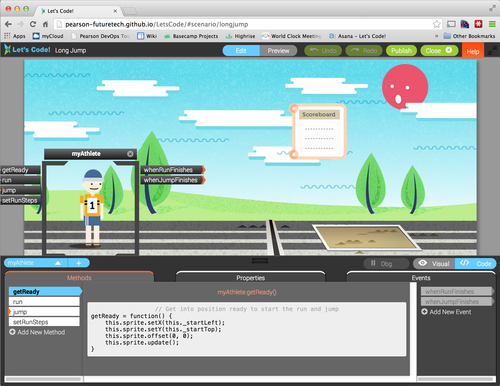The height and width of the screenshot is (386, 500).
Task: Open the Methods tab
Action: click(79, 278)
